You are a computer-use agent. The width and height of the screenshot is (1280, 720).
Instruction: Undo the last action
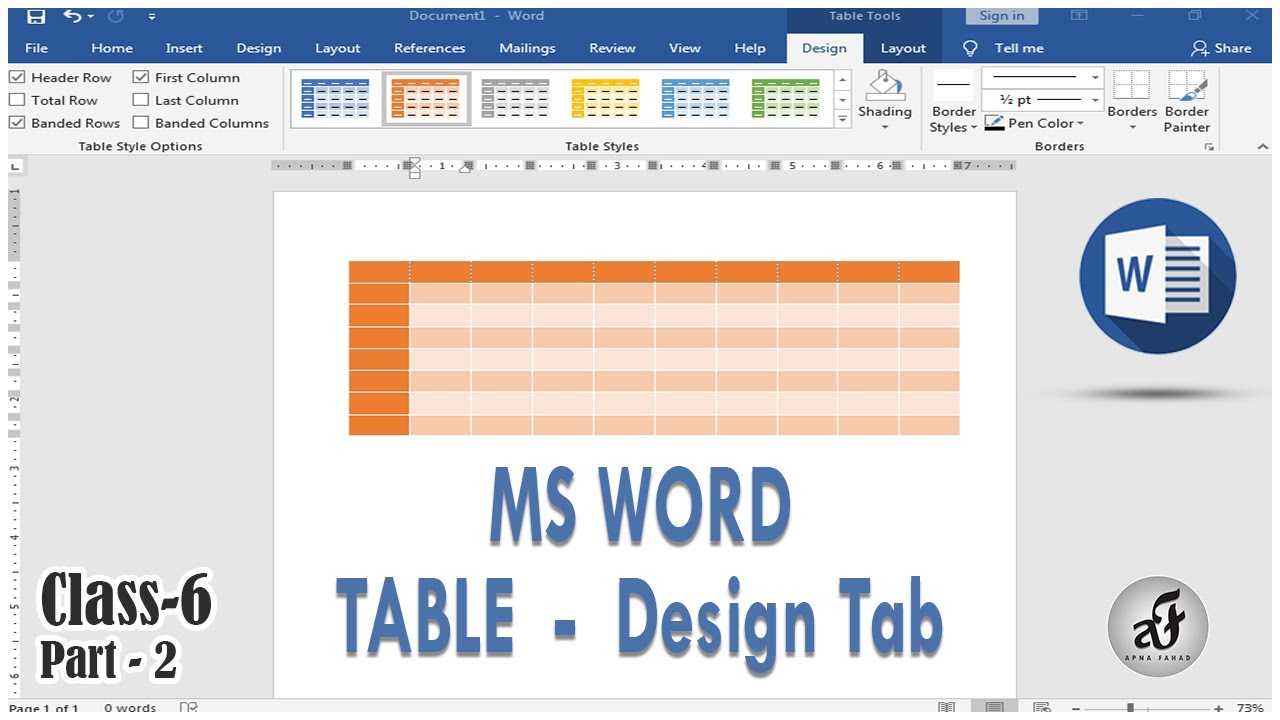(x=72, y=16)
